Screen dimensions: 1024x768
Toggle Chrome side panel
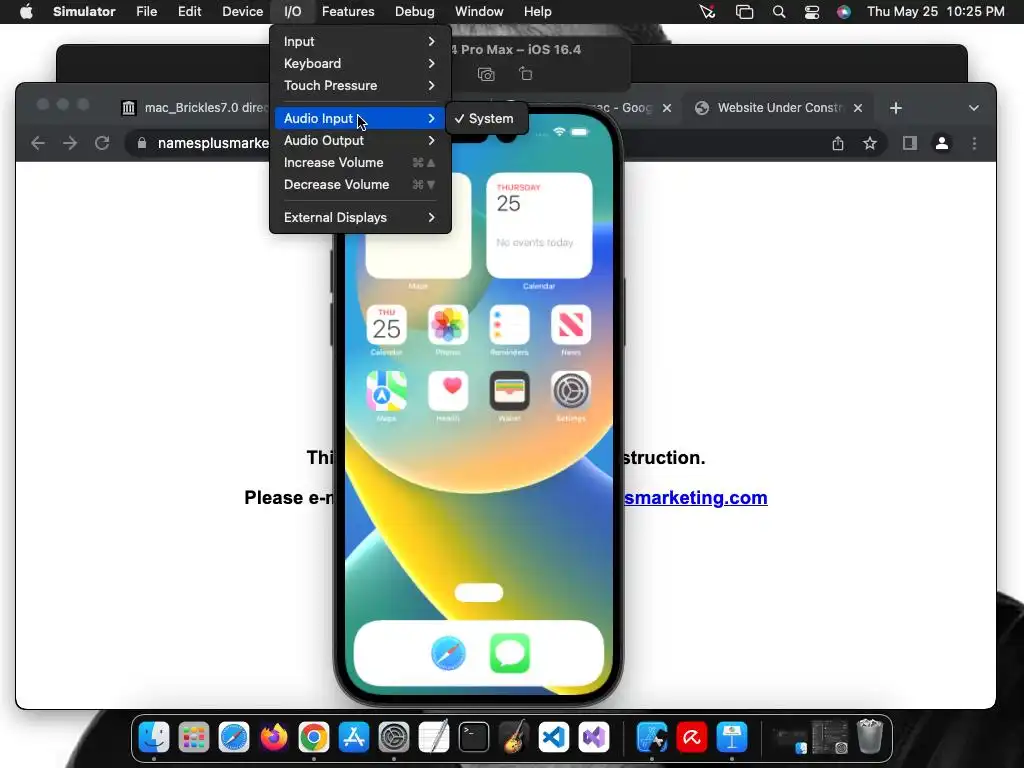pyautogui.click(x=910, y=143)
